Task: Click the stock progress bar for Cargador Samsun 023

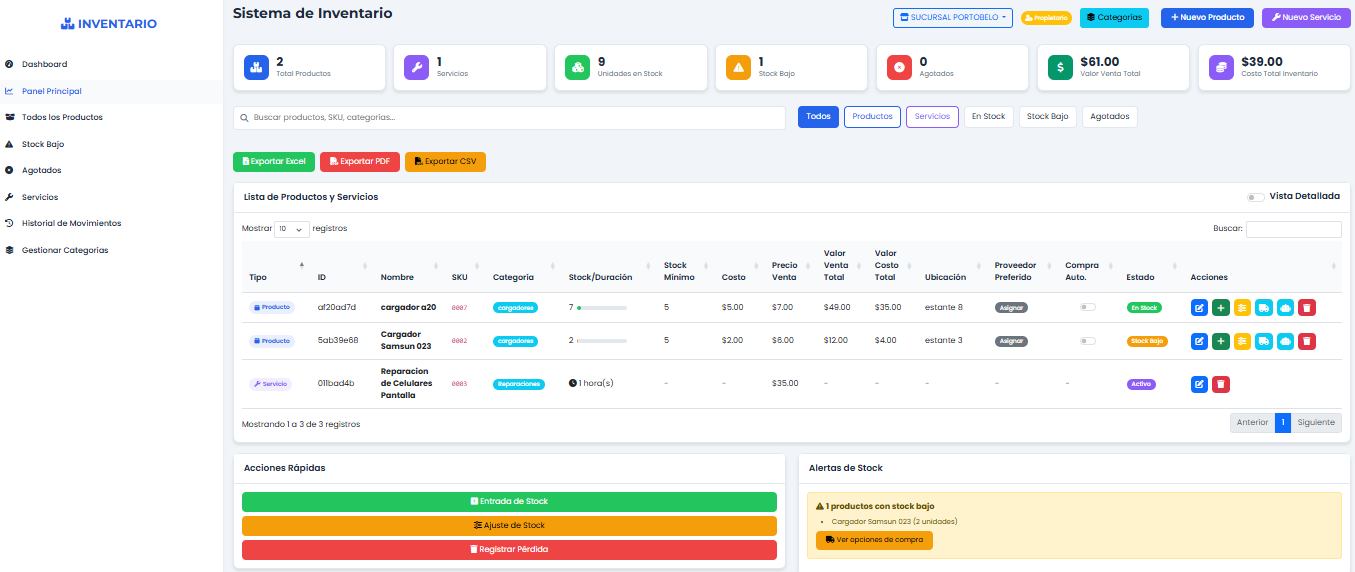Action: pyautogui.click(x=602, y=341)
